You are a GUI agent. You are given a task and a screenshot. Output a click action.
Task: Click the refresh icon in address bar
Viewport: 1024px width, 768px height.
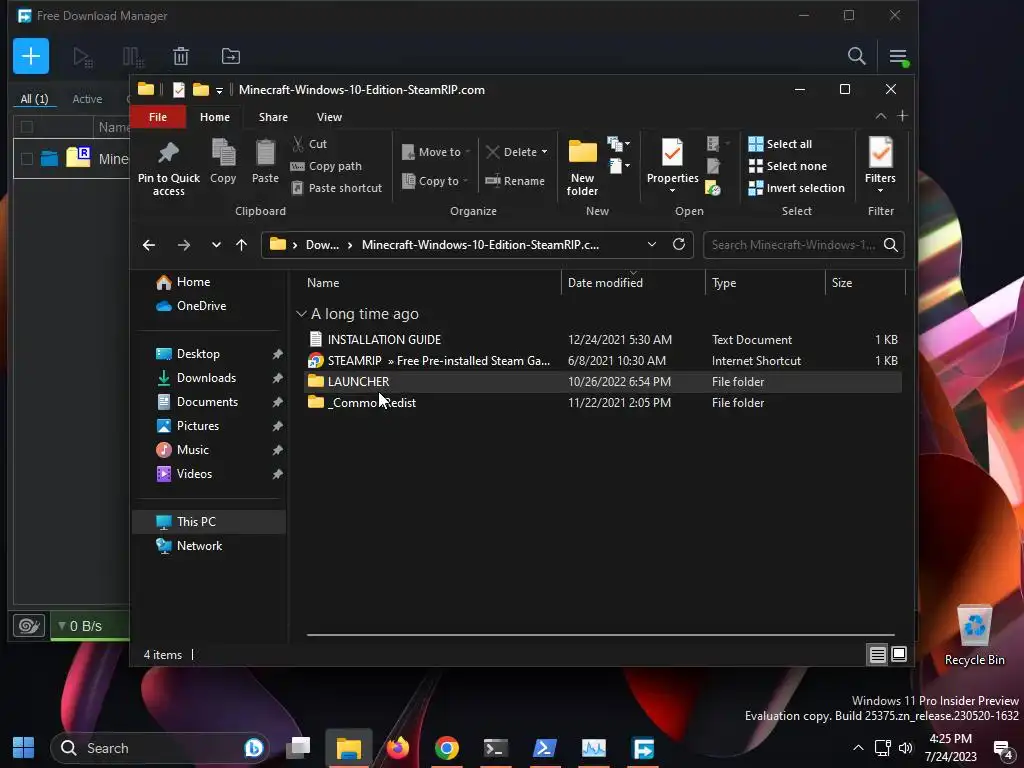(679, 244)
